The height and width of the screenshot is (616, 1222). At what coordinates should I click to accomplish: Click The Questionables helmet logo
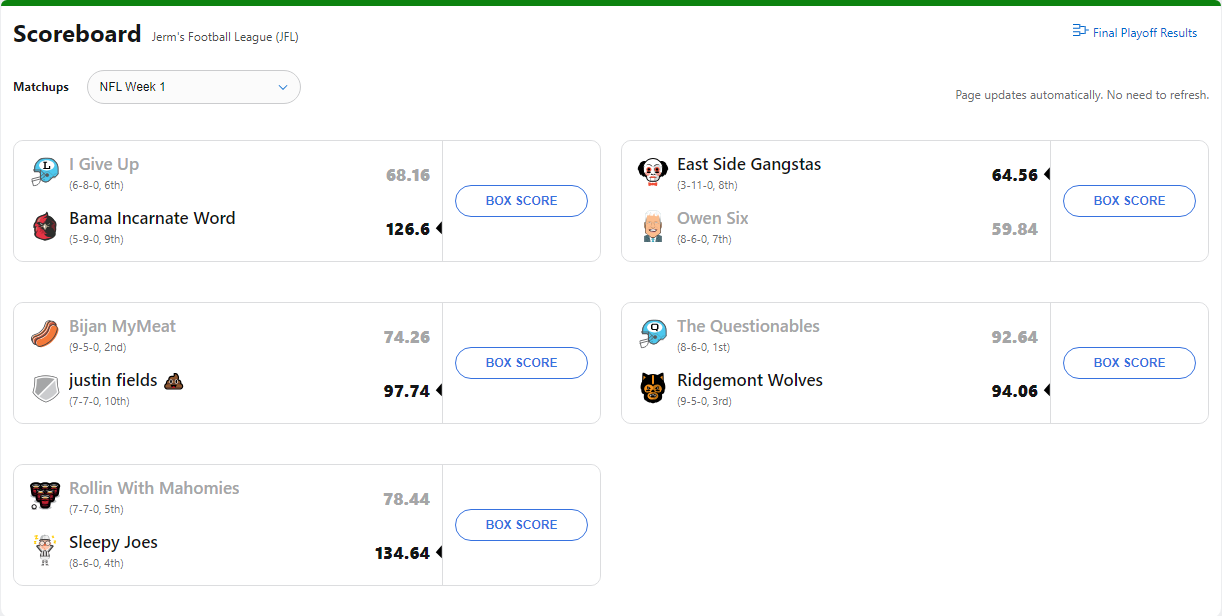point(653,334)
